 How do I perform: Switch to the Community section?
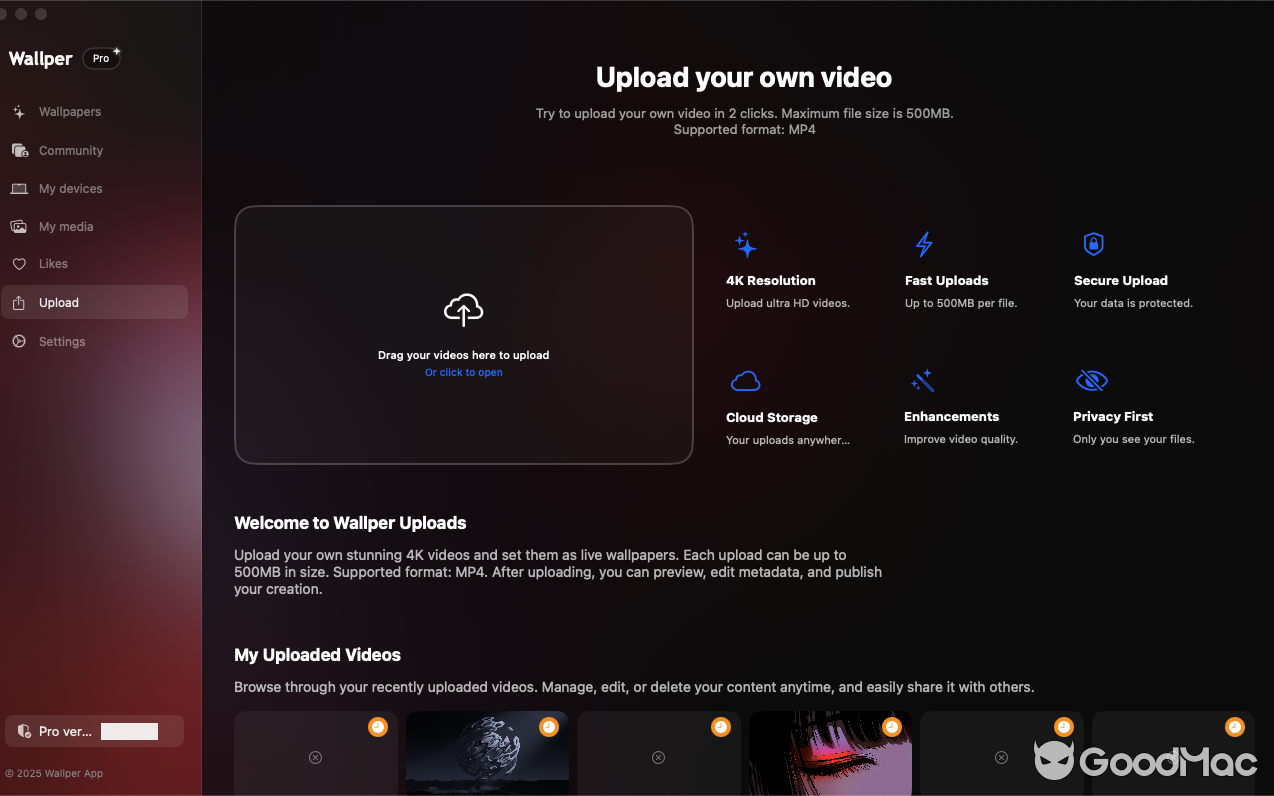[x=20, y=150]
